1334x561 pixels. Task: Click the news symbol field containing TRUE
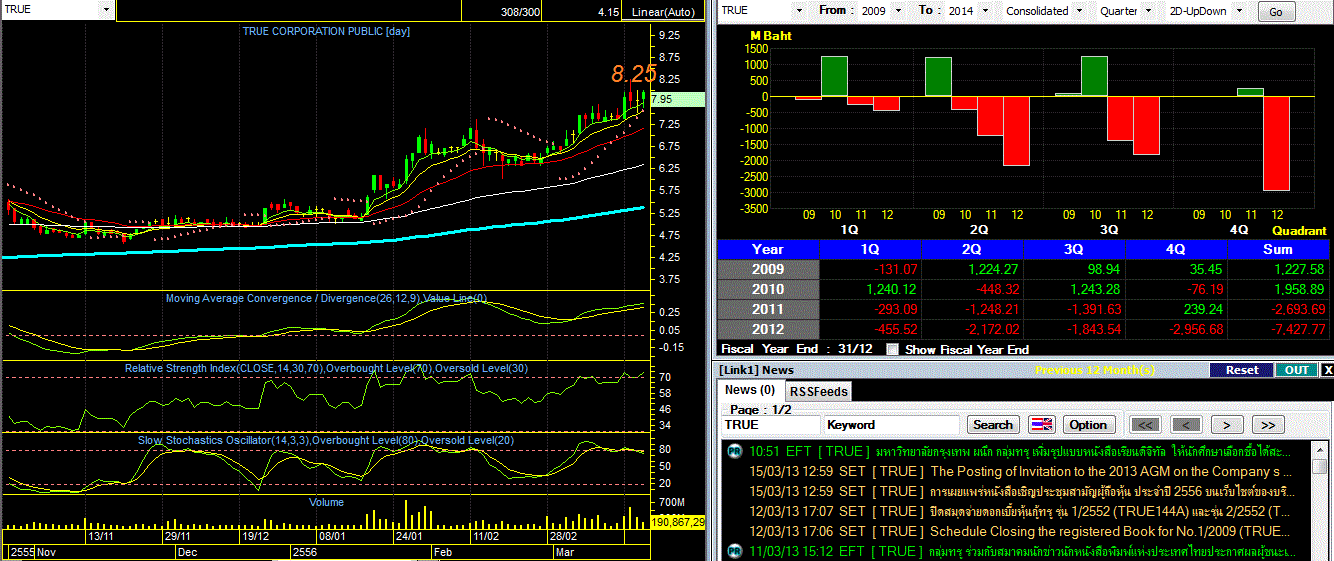pos(770,425)
